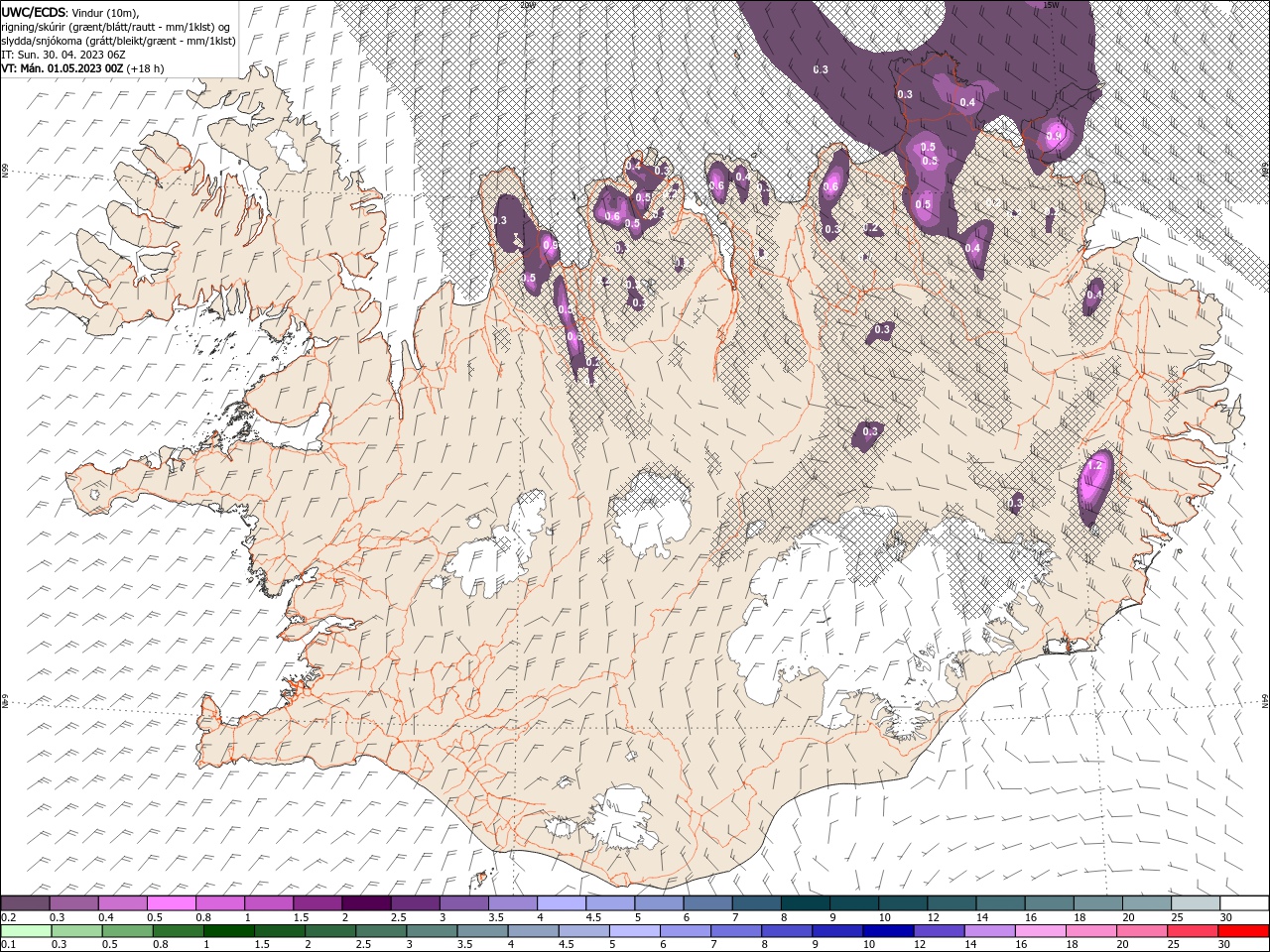The height and width of the screenshot is (952, 1270).
Task: Select the 1.5 magenta-purple snow scale swatch
Action: [317, 903]
